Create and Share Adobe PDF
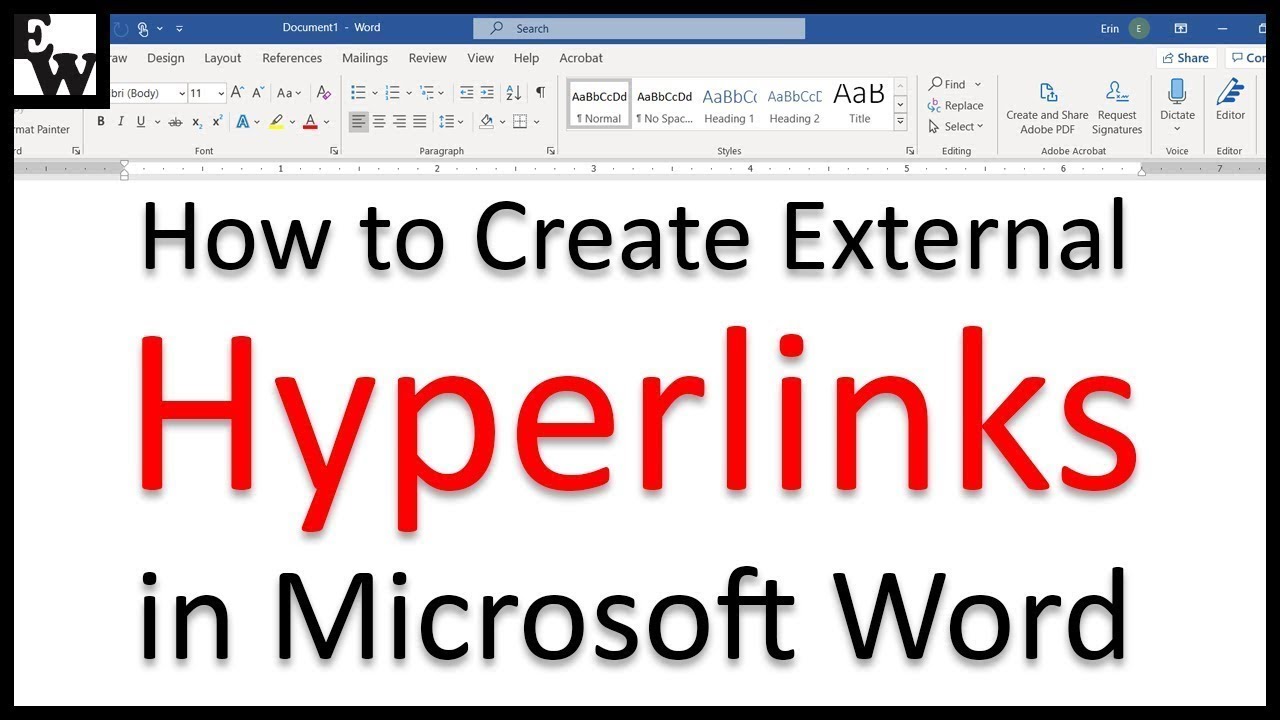 pos(1047,108)
